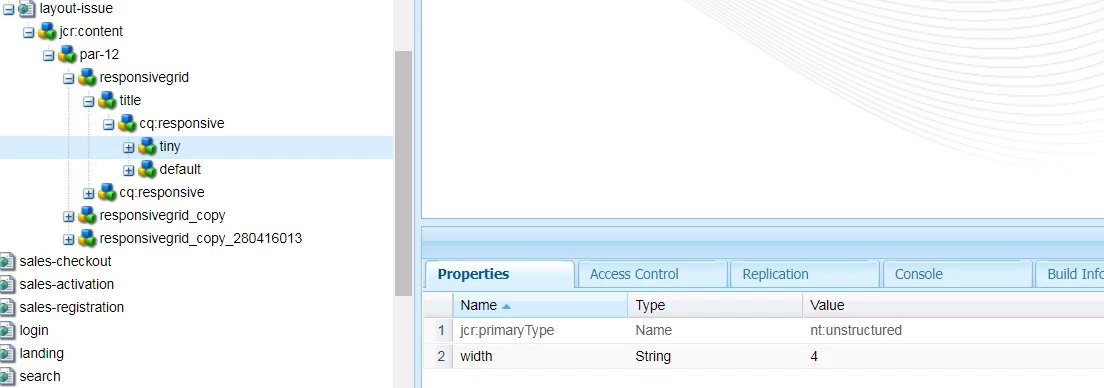Click the title node icon
1104x388 pixels.
coord(106,100)
